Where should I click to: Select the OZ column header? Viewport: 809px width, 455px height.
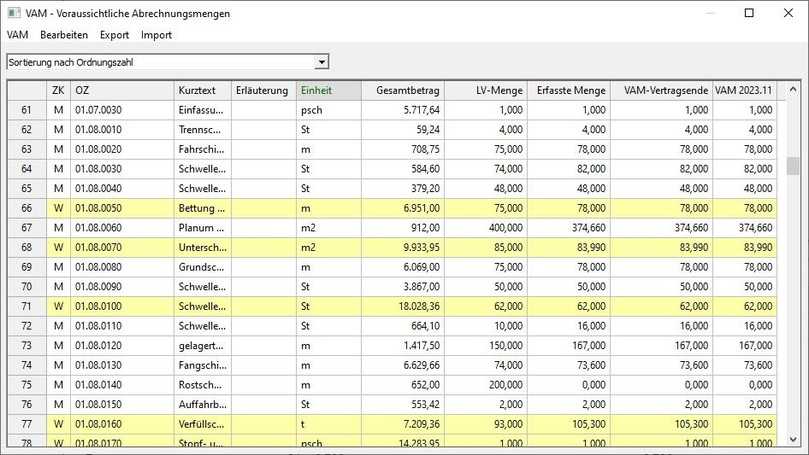(x=121, y=90)
